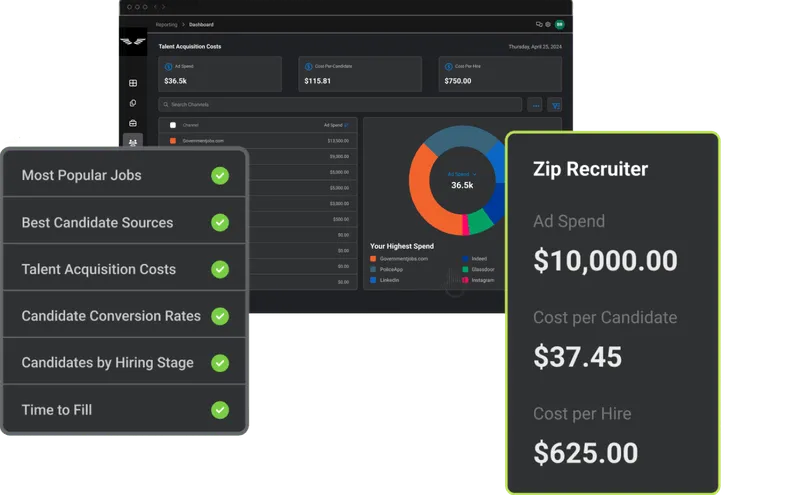Click the Your Highest Spend heading
The width and height of the screenshot is (800, 495).
[402, 246]
